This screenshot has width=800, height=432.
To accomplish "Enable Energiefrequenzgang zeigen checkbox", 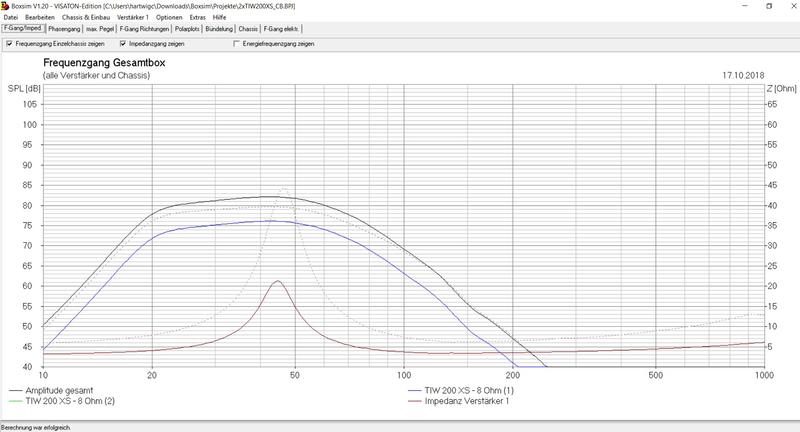I will pos(236,44).
